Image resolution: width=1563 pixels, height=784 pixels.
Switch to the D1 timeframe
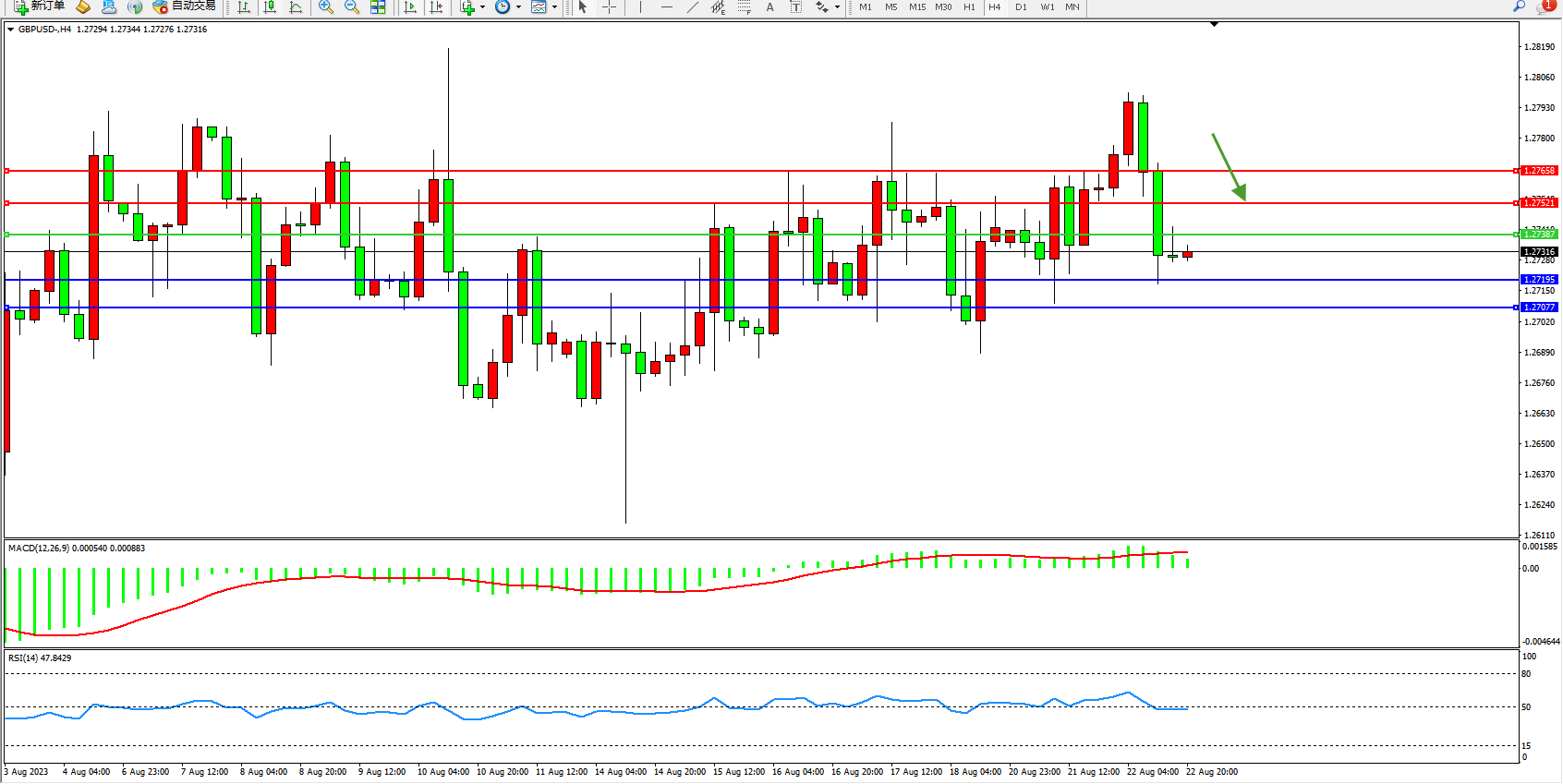point(1021,7)
